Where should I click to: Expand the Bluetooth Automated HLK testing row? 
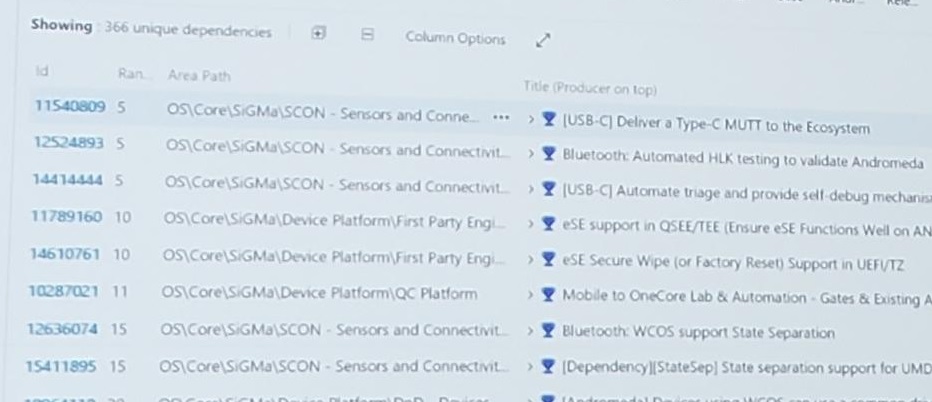coord(531,155)
